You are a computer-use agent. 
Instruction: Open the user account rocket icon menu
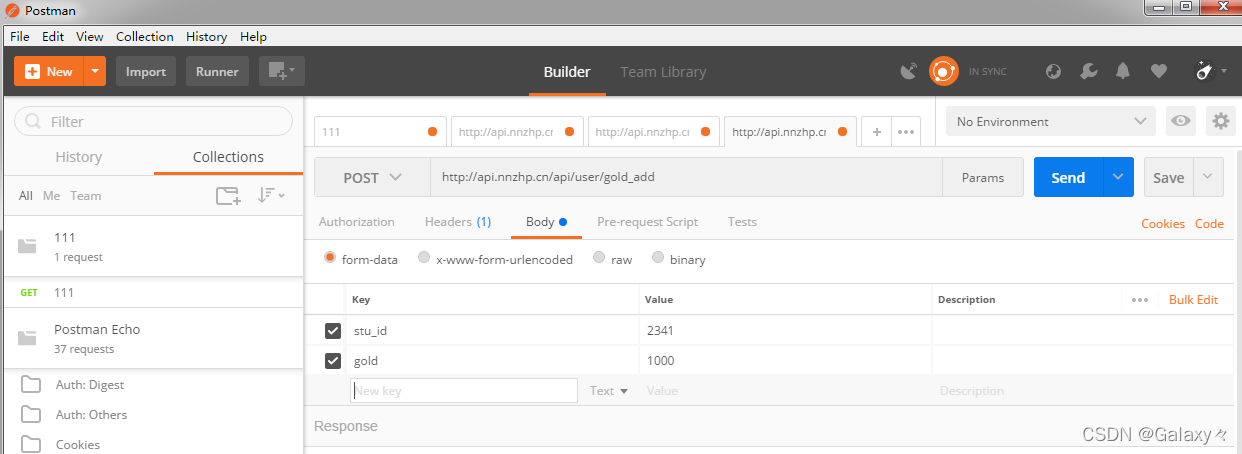[1211, 71]
